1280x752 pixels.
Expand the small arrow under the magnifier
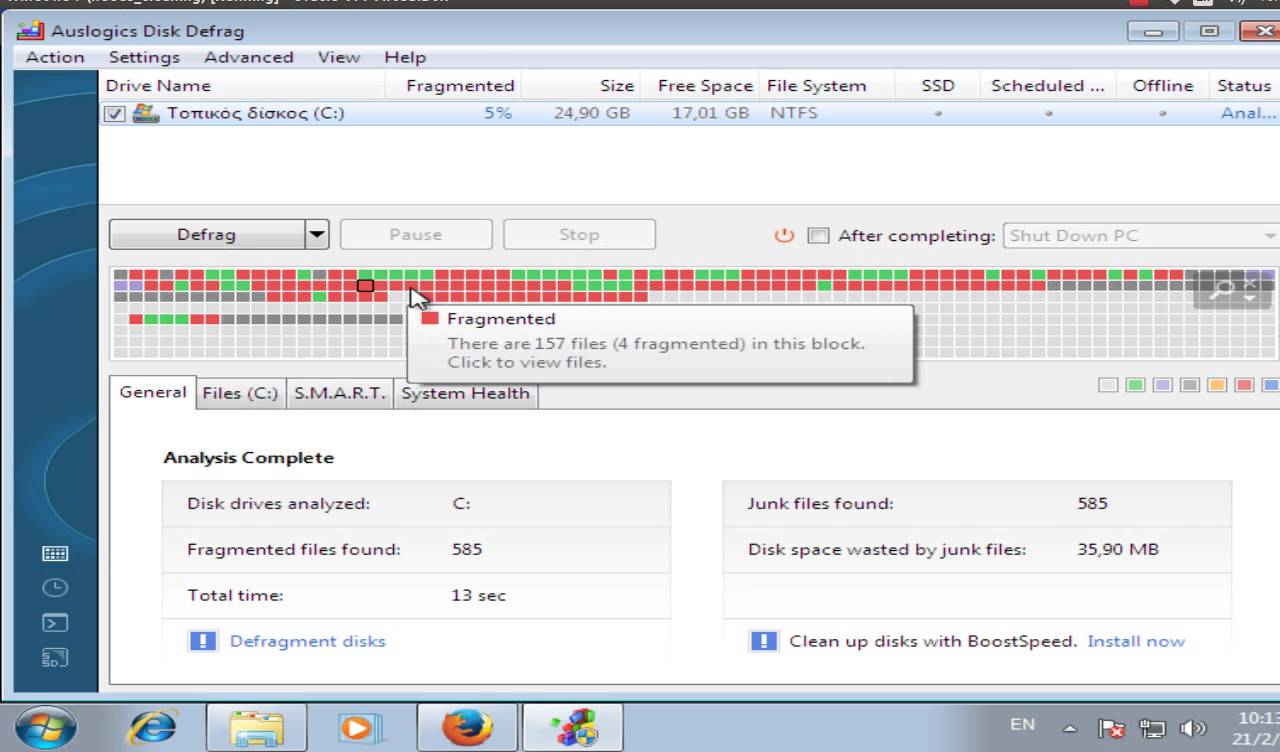1250,297
